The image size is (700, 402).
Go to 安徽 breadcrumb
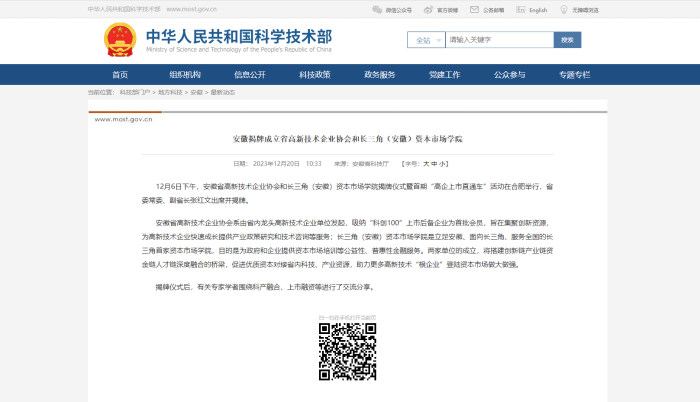(x=196, y=92)
